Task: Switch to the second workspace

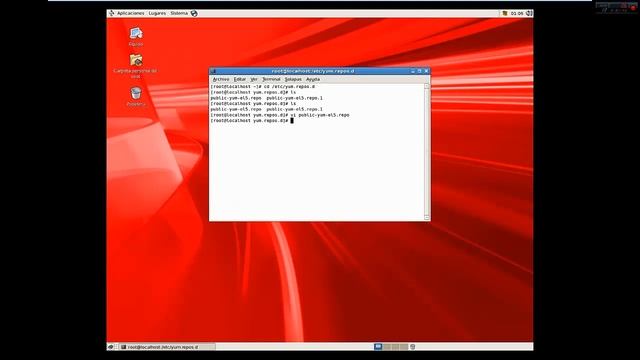Action: pyautogui.click(x=387, y=347)
